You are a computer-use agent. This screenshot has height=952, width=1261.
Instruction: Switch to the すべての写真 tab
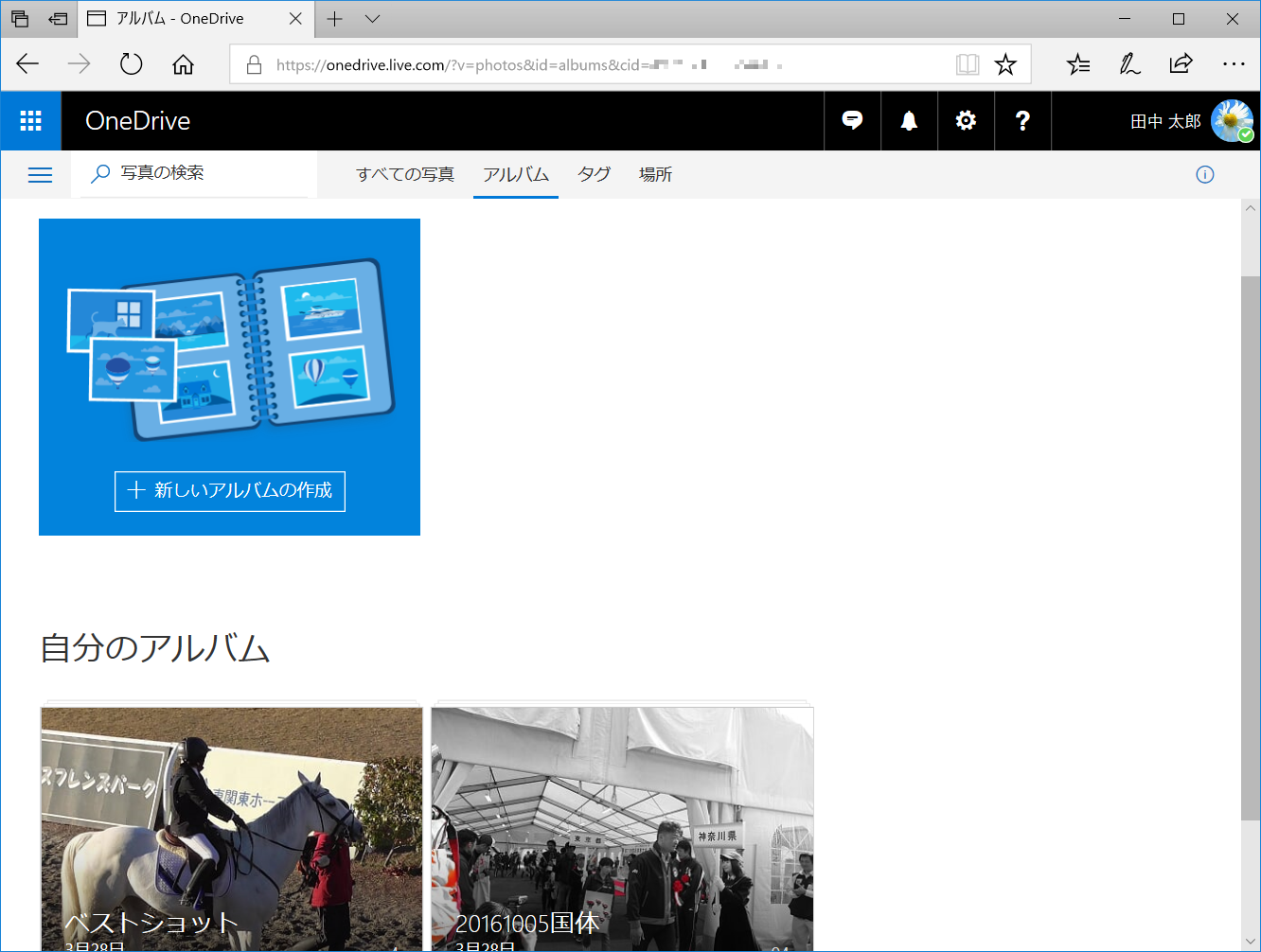[405, 174]
